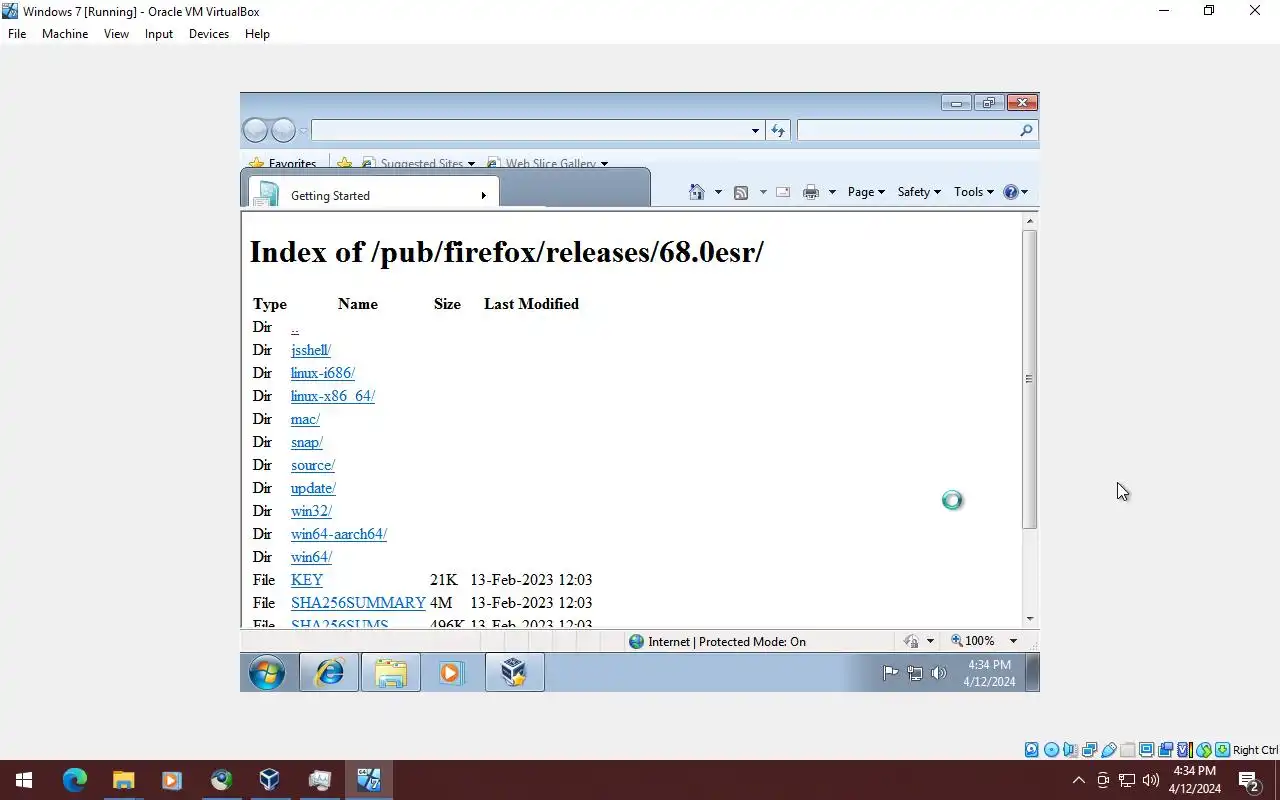The image size is (1280, 800).
Task: Click VirtualBox optical drive indicator
Action: coord(1051,750)
